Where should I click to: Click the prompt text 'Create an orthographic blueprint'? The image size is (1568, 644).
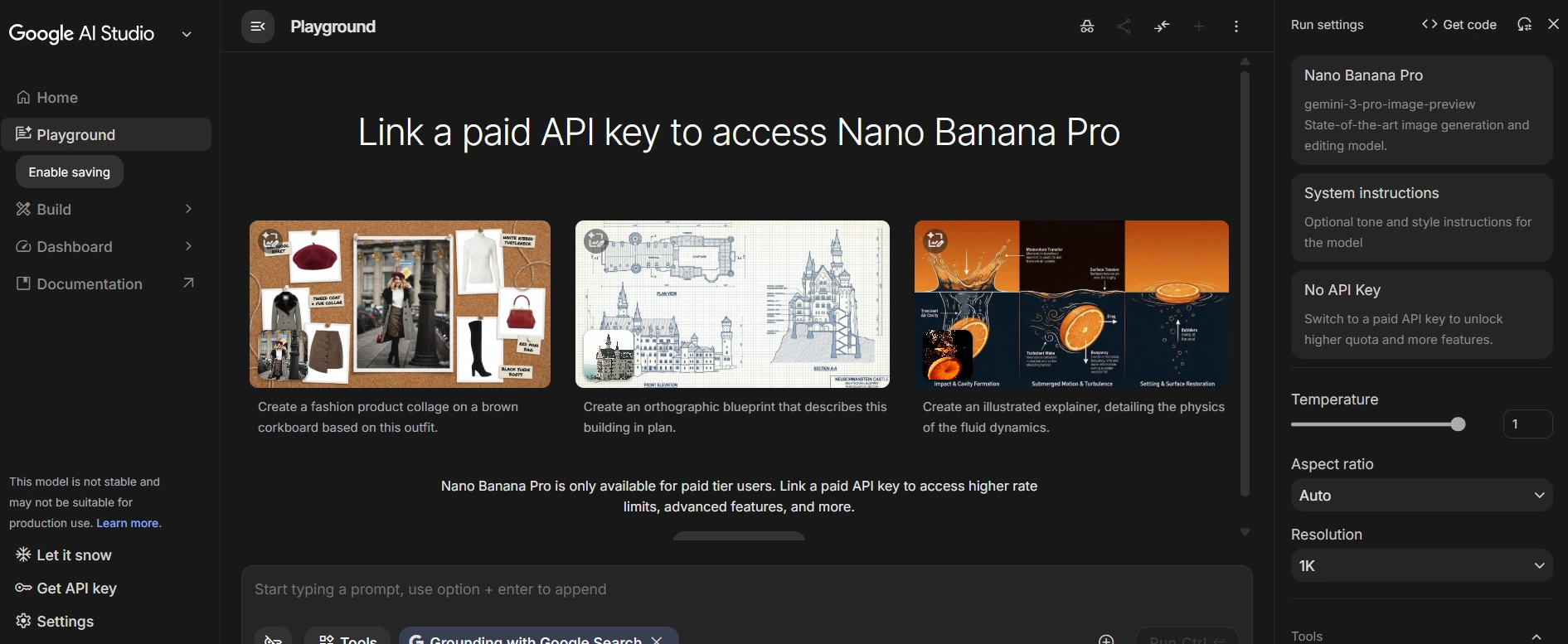735,417
